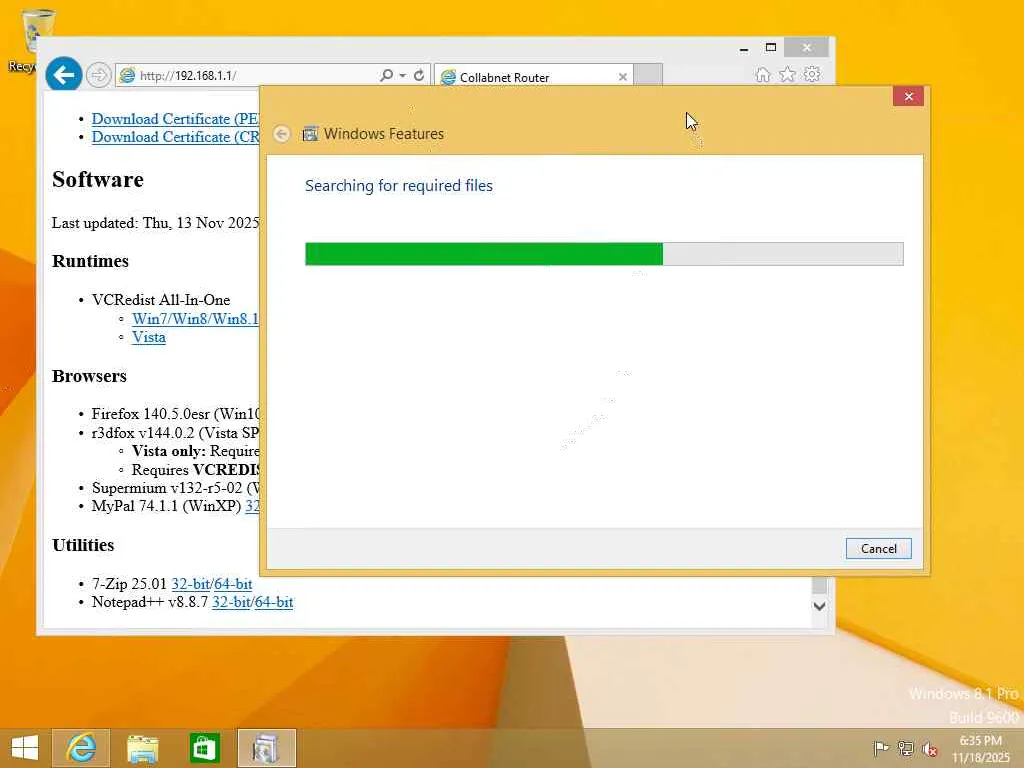Click the IE page icon in address bar
The width and height of the screenshot is (1024, 768).
click(x=127, y=75)
